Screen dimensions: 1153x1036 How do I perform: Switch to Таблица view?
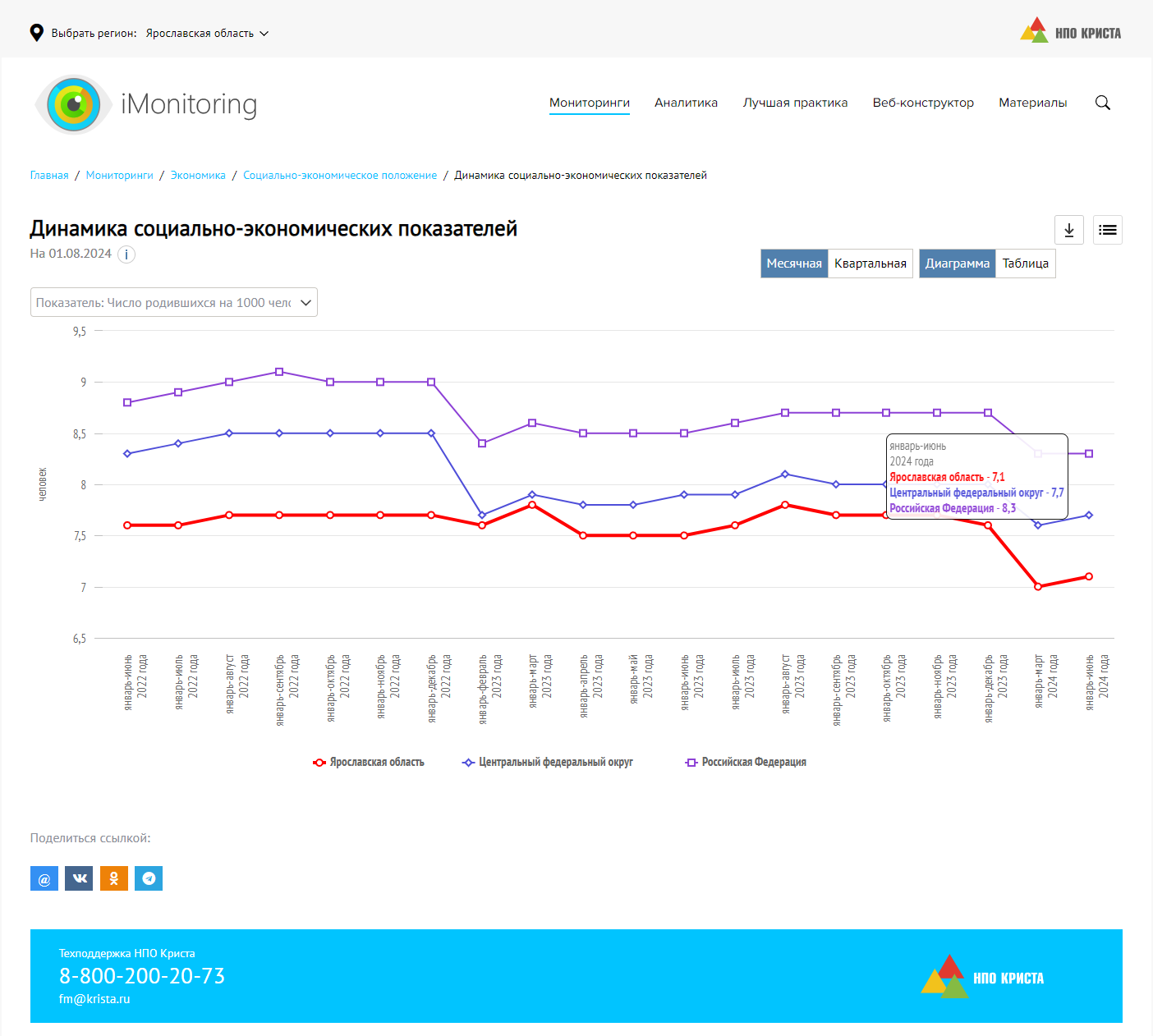coord(1025,264)
